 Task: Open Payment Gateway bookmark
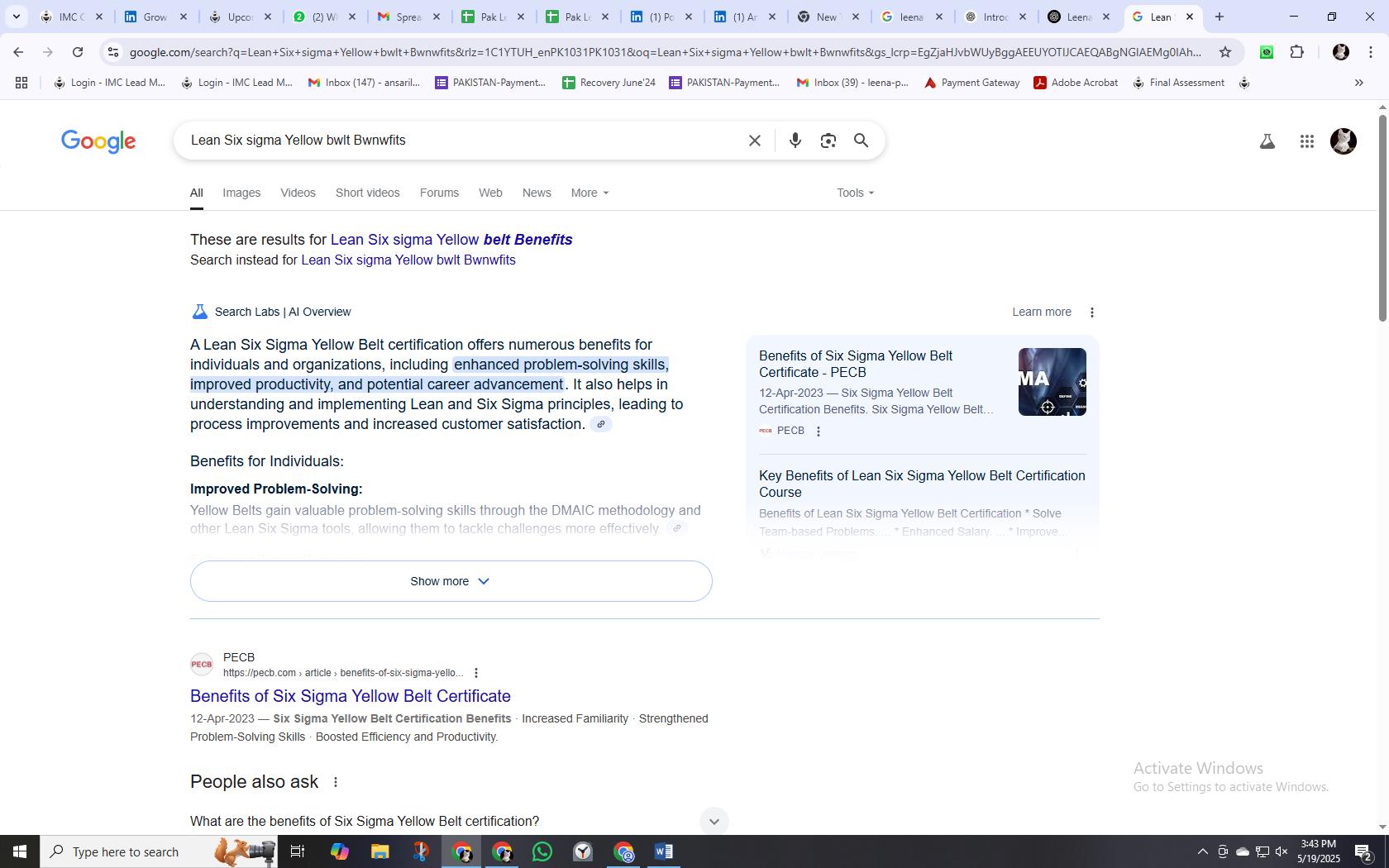(971, 83)
